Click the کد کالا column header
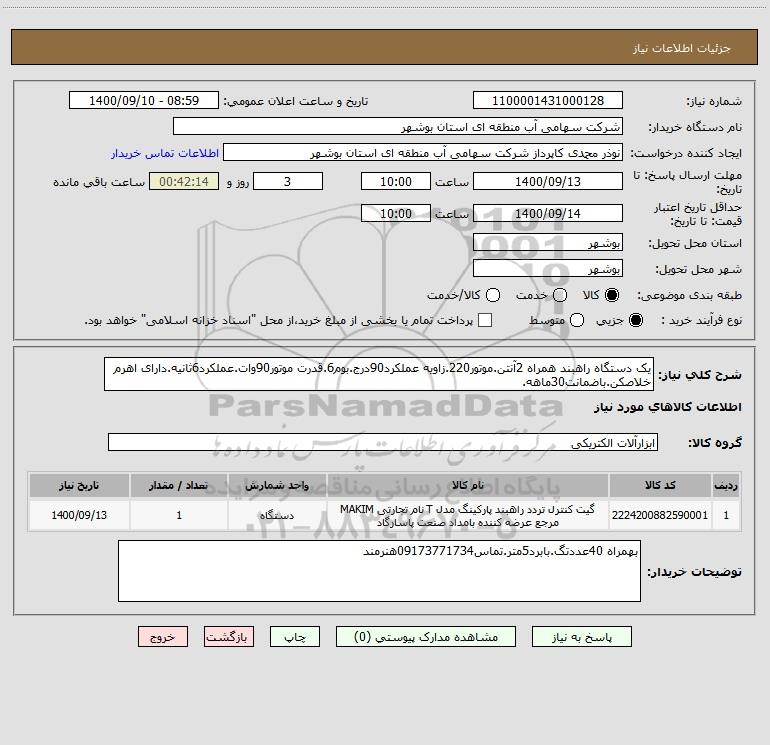770x745 pixels. tap(660, 485)
